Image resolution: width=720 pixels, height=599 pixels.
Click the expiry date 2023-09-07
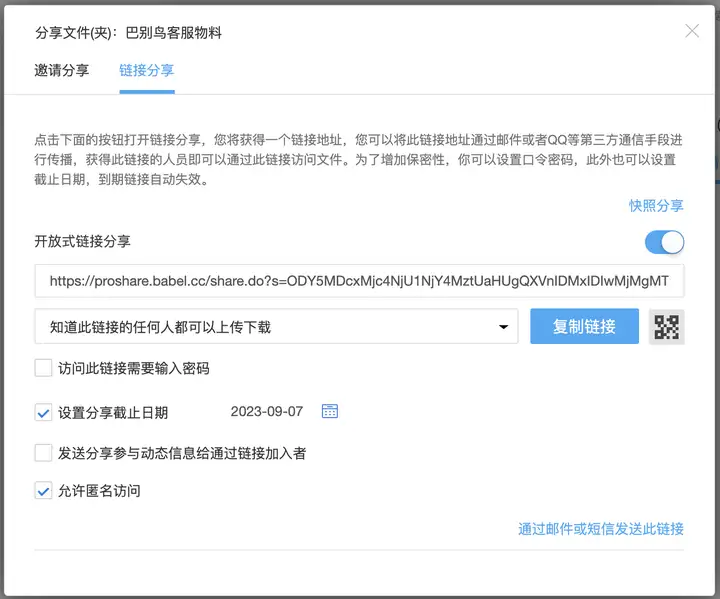click(267, 411)
